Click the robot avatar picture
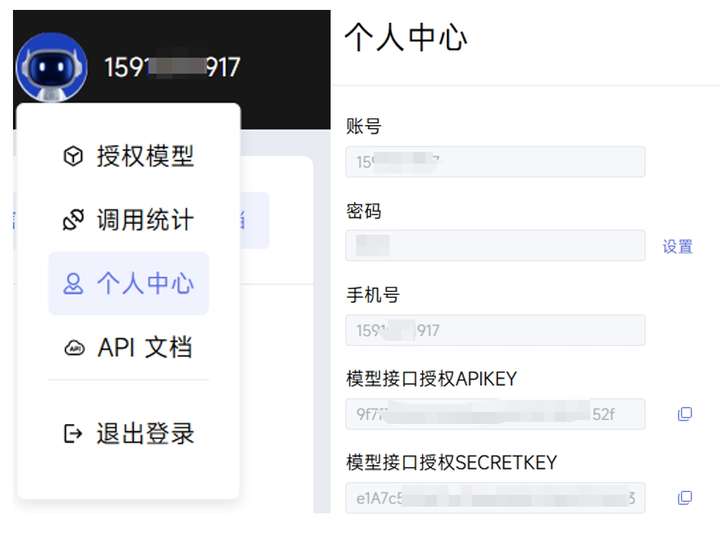This screenshot has width=720, height=540. pos(51,67)
